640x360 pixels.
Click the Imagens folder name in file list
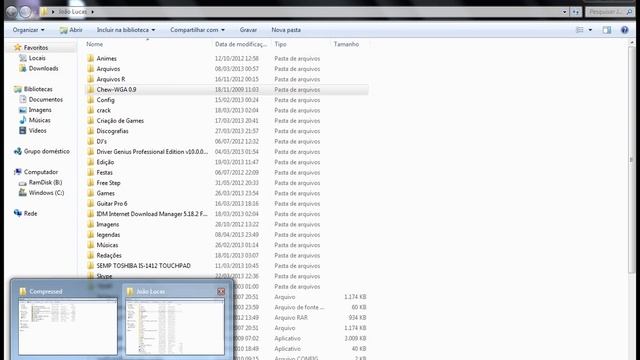(108, 224)
